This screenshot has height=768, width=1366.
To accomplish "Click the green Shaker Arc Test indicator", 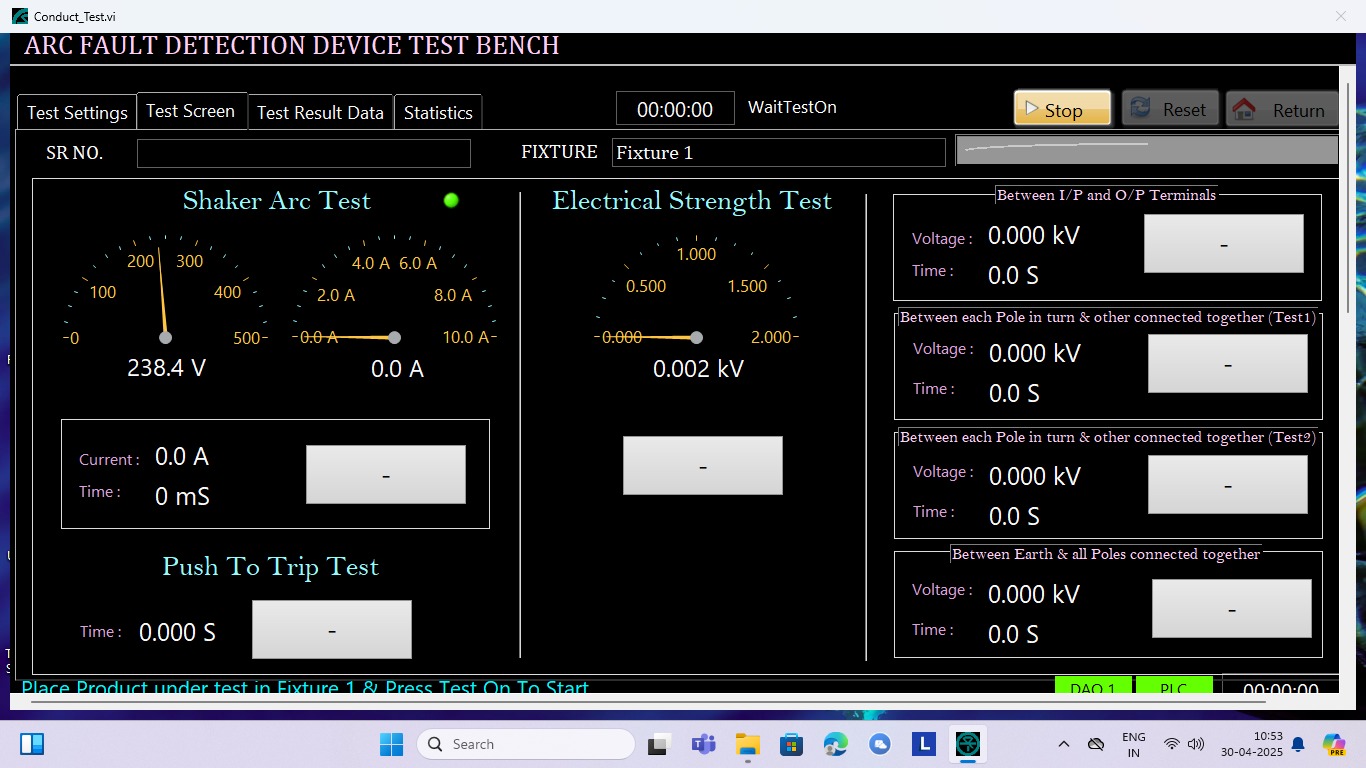I will click(x=451, y=200).
